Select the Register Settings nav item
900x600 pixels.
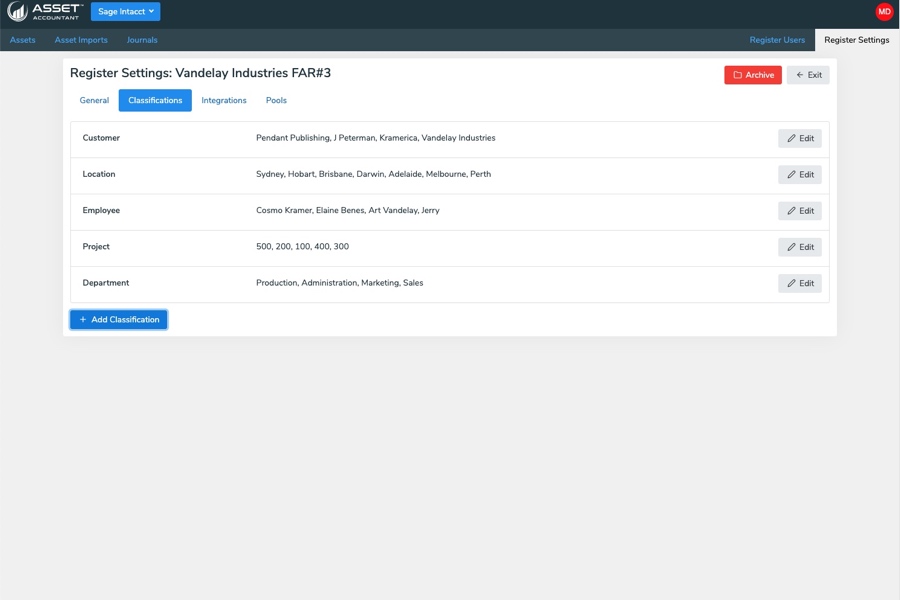click(856, 40)
